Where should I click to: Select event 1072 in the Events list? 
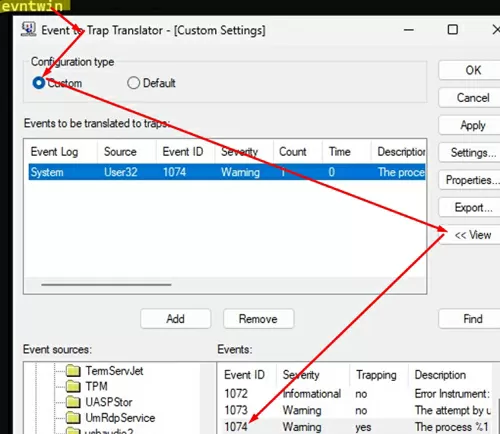tap(236, 394)
